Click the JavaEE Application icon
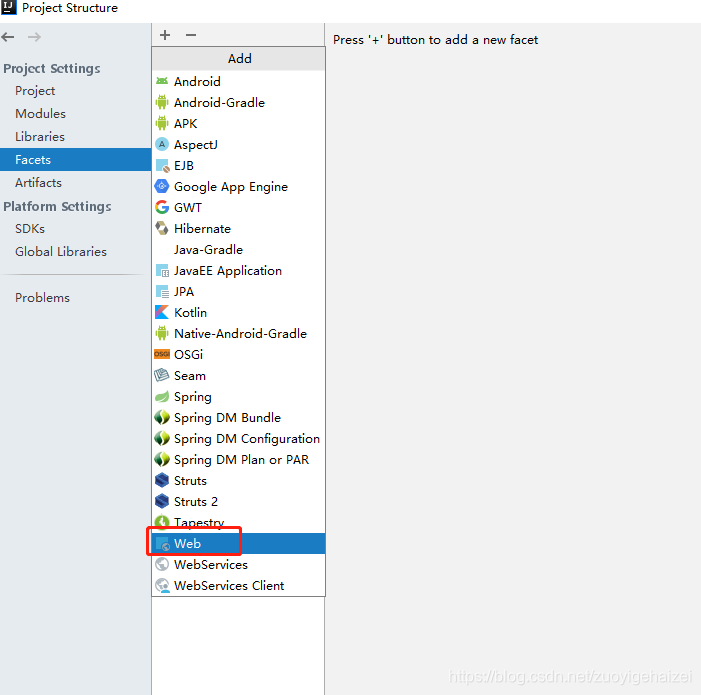 pyautogui.click(x=162, y=270)
